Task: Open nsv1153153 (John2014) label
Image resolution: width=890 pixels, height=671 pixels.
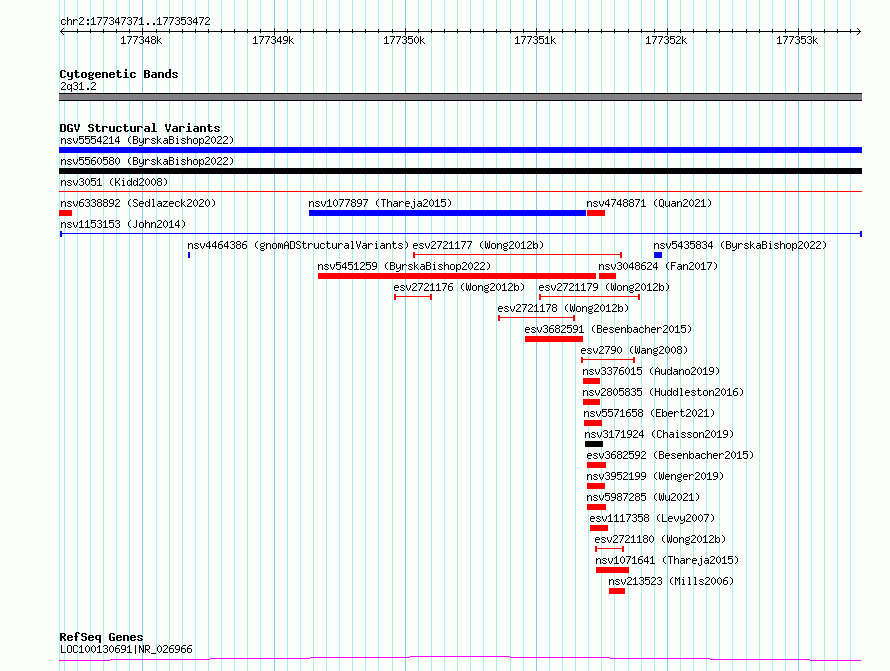Action: pyautogui.click(x=123, y=224)
